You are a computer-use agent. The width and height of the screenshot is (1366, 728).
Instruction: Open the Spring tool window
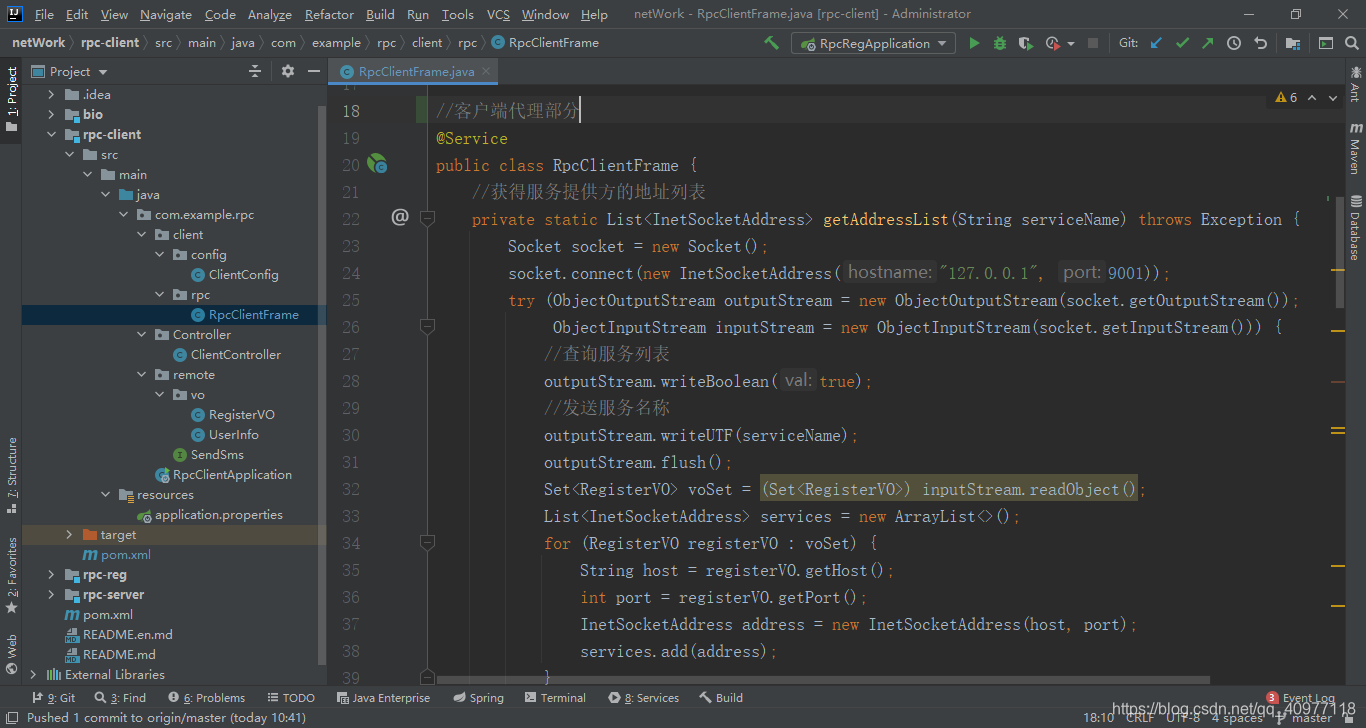click(x=478, y=698)
